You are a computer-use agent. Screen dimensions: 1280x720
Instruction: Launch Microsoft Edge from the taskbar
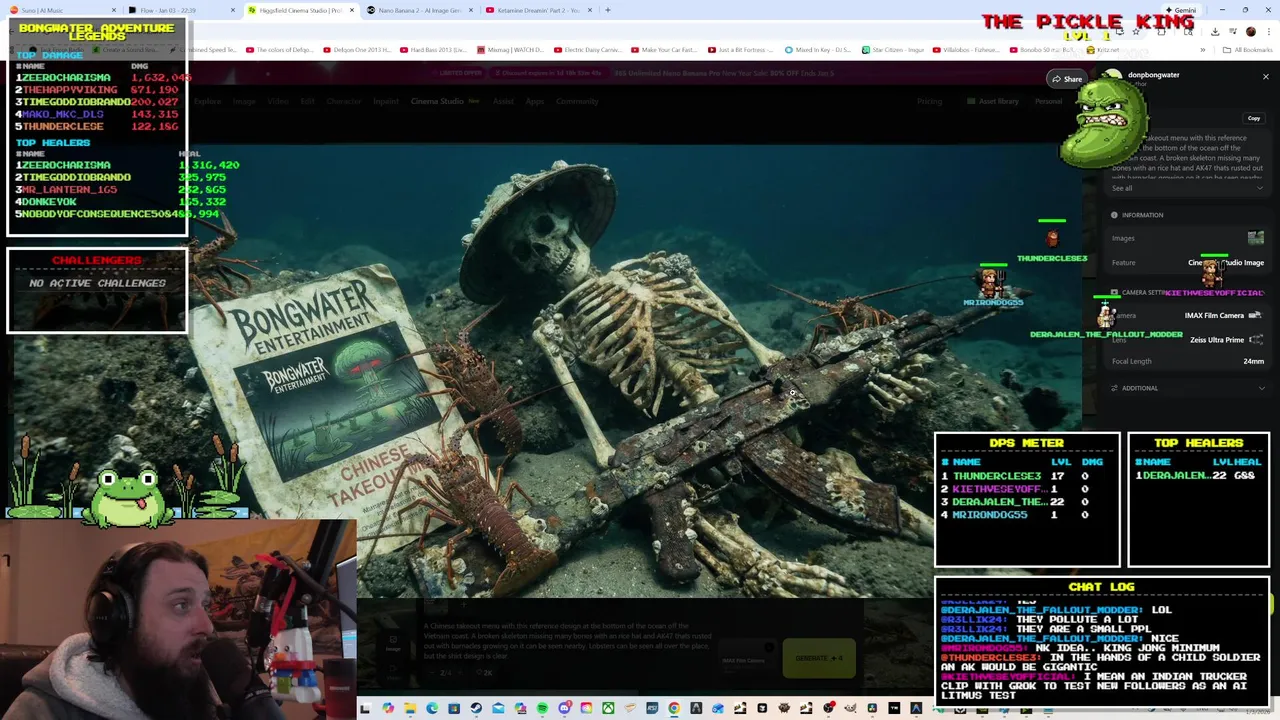click(x=432, y=708)
